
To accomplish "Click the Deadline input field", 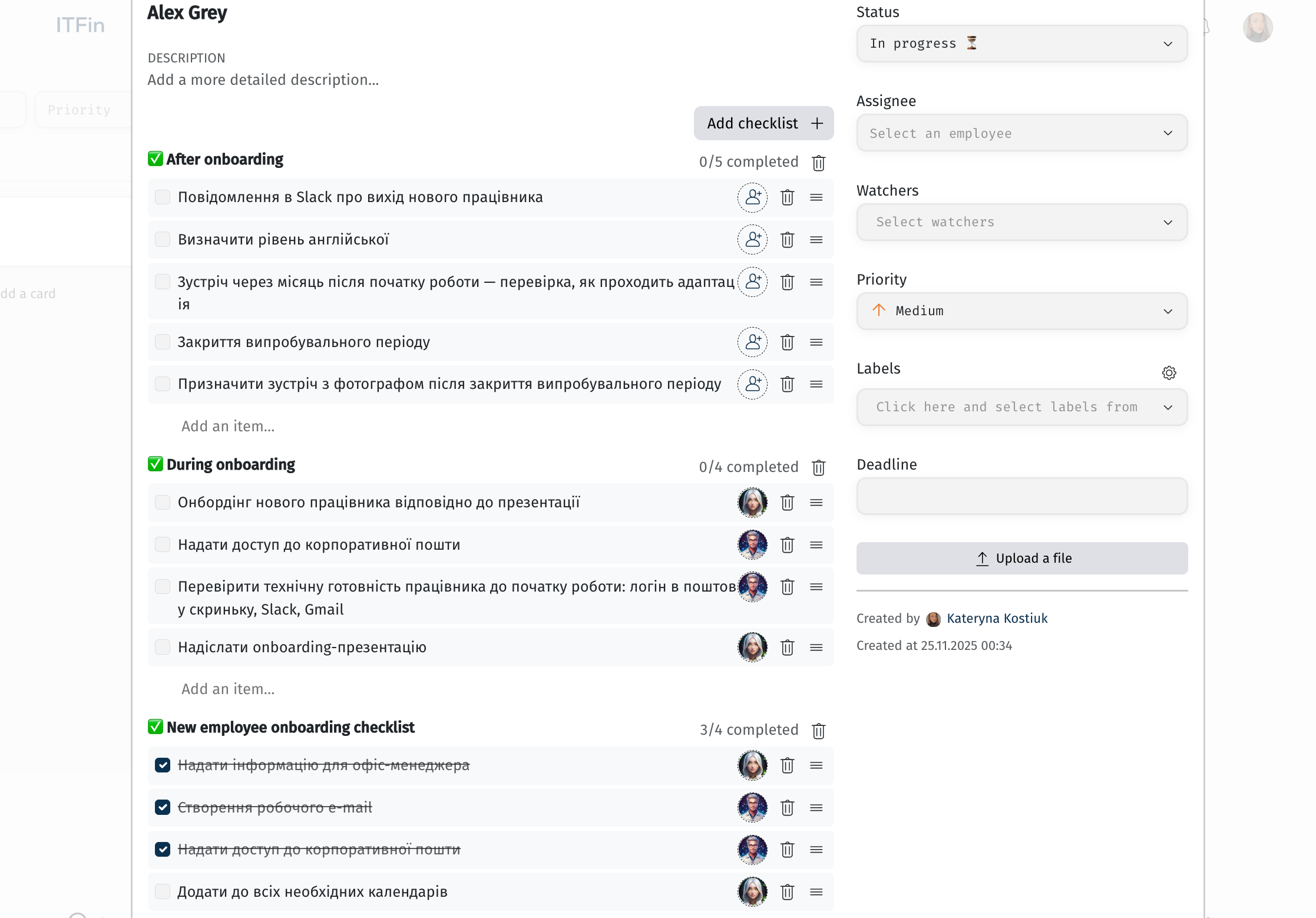I will (1021, 496).
